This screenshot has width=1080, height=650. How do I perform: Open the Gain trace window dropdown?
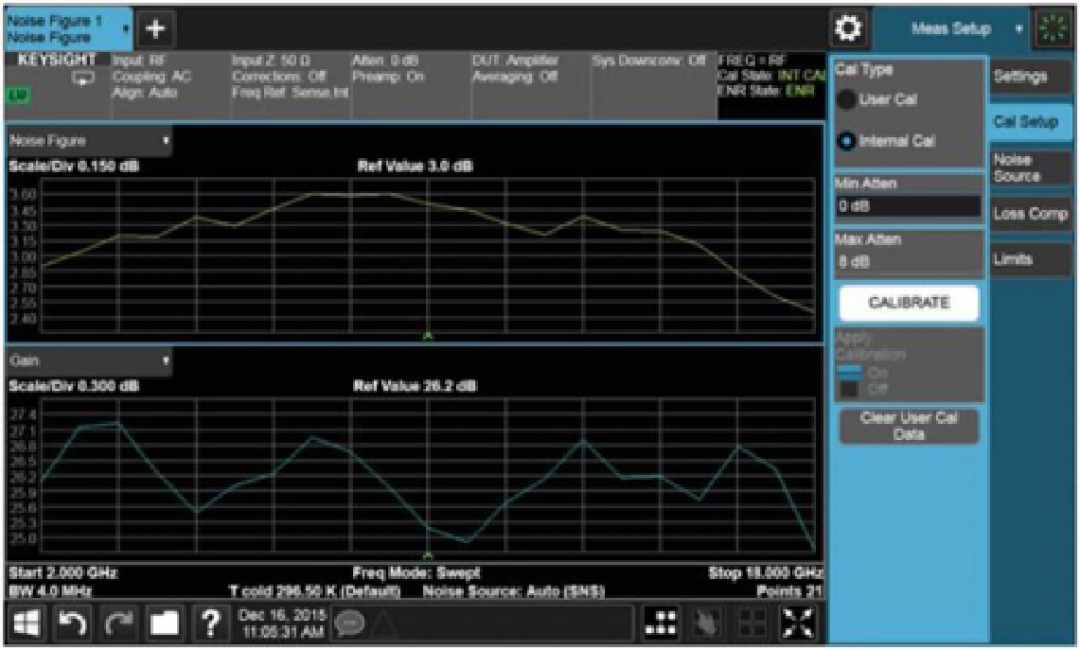click(89, 361)
